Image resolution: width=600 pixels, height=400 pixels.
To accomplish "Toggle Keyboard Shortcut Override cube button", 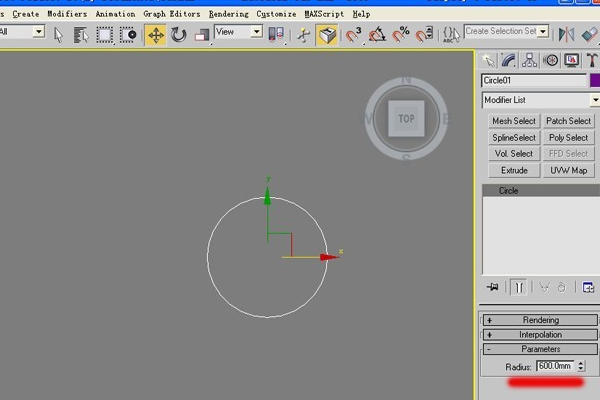I will tap(327, 35).
